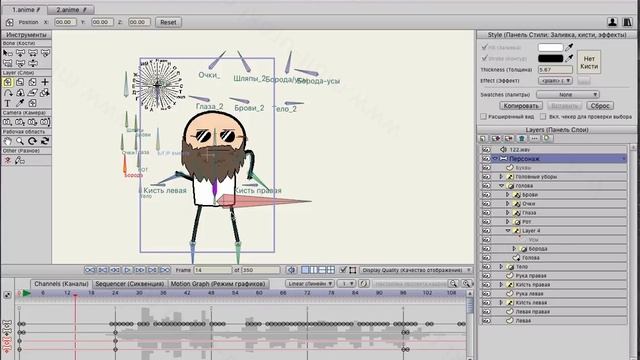Click the New Layer icon in Layers panel
This screenshot has height=360, width=640.
[x=483, y=138]
